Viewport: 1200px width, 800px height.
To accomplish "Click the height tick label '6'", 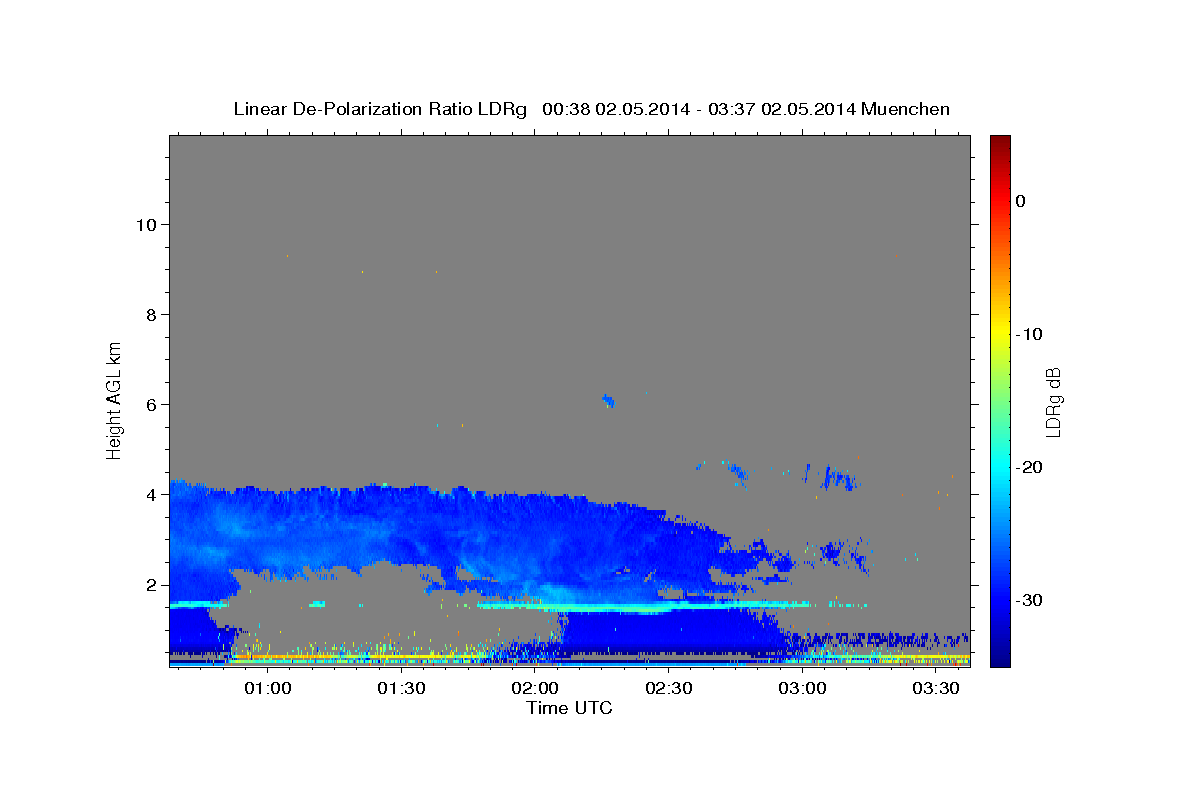I will pos(151,404).
